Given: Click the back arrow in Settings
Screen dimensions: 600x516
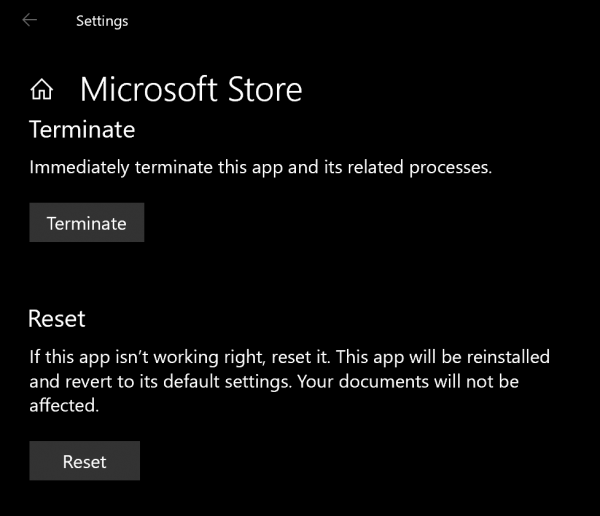Looking at the screenshot, I should tap(29, 20).
